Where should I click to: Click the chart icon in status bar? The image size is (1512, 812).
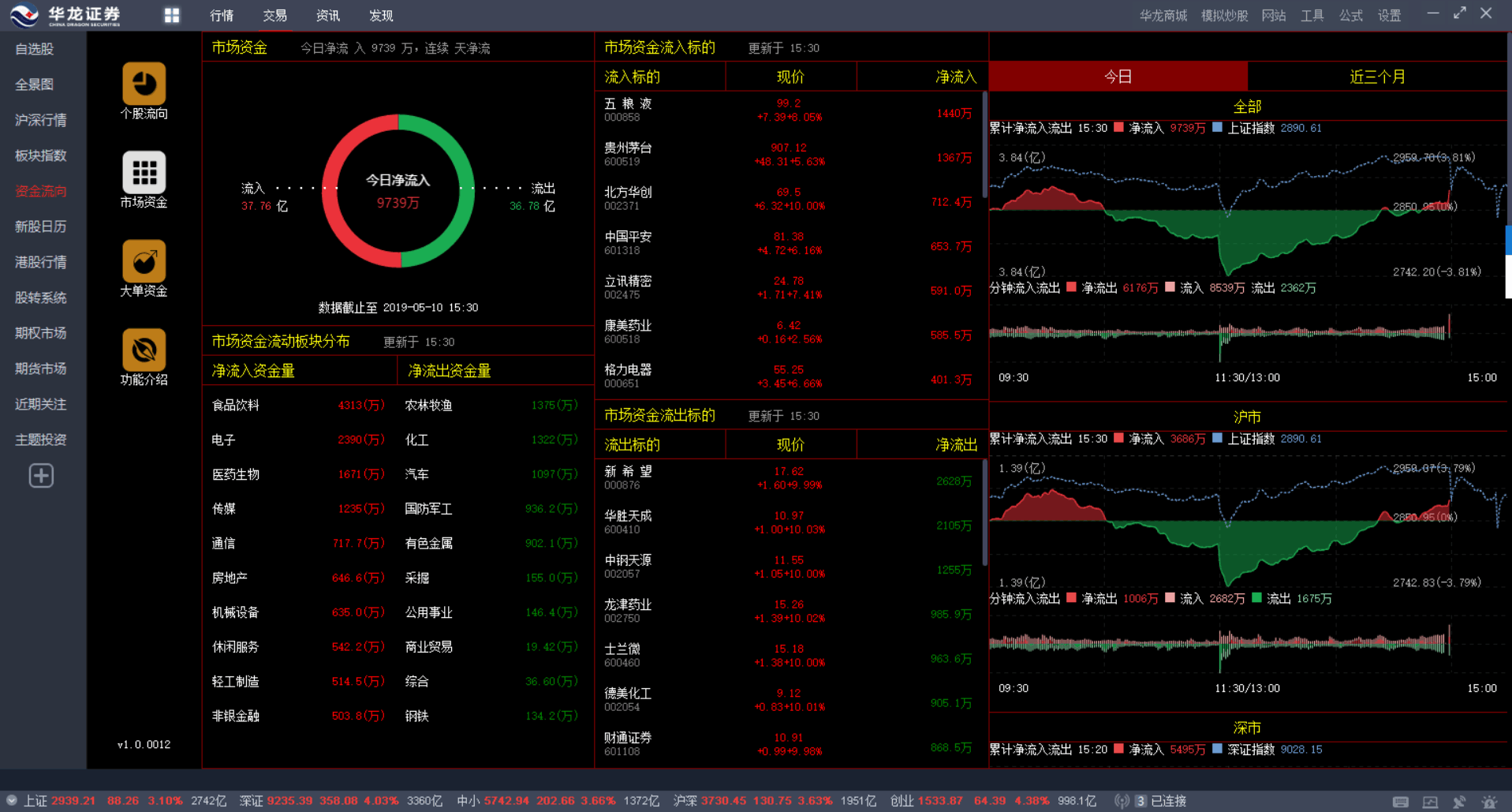point(1430,801)
